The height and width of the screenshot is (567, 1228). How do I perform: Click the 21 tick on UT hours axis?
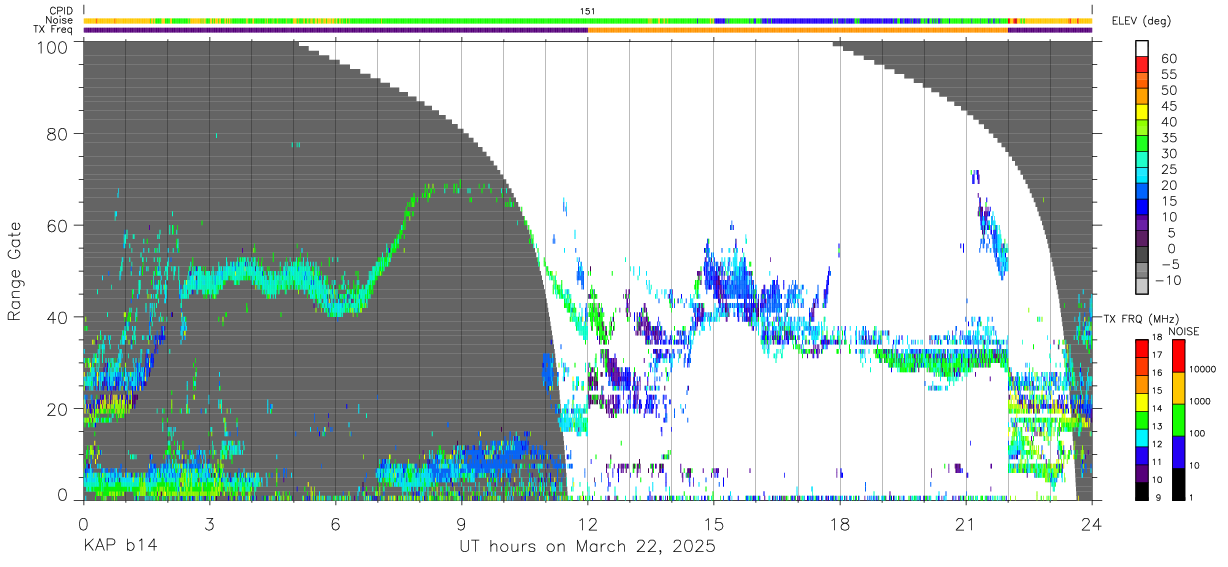(x=965, y=523)
